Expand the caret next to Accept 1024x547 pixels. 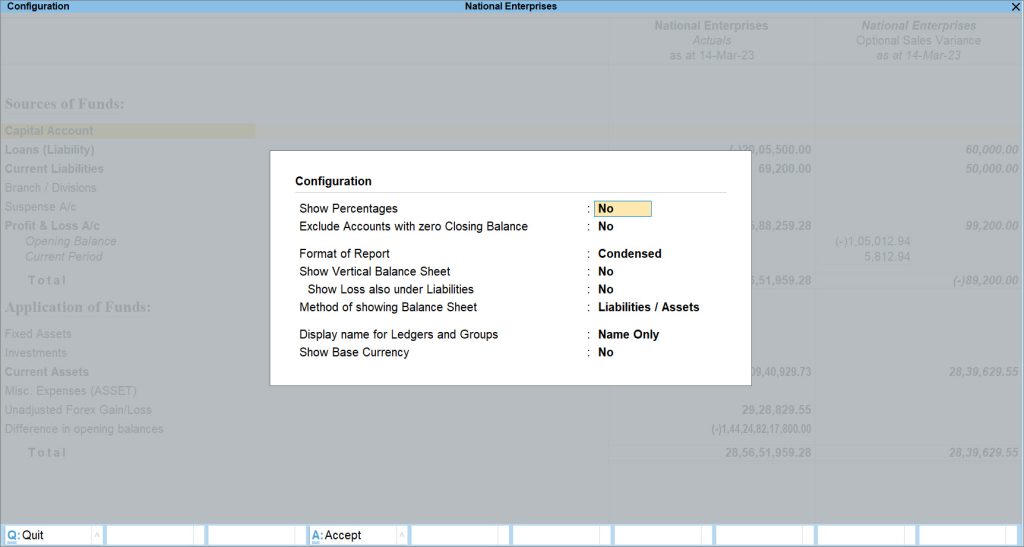click(x=402, y=535)
